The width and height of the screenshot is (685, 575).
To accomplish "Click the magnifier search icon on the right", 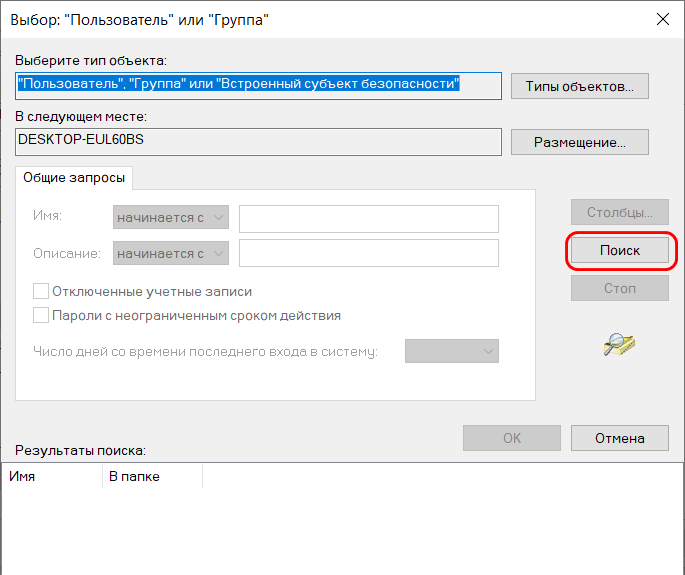I will pyautogui.click(x=620, y=345).
